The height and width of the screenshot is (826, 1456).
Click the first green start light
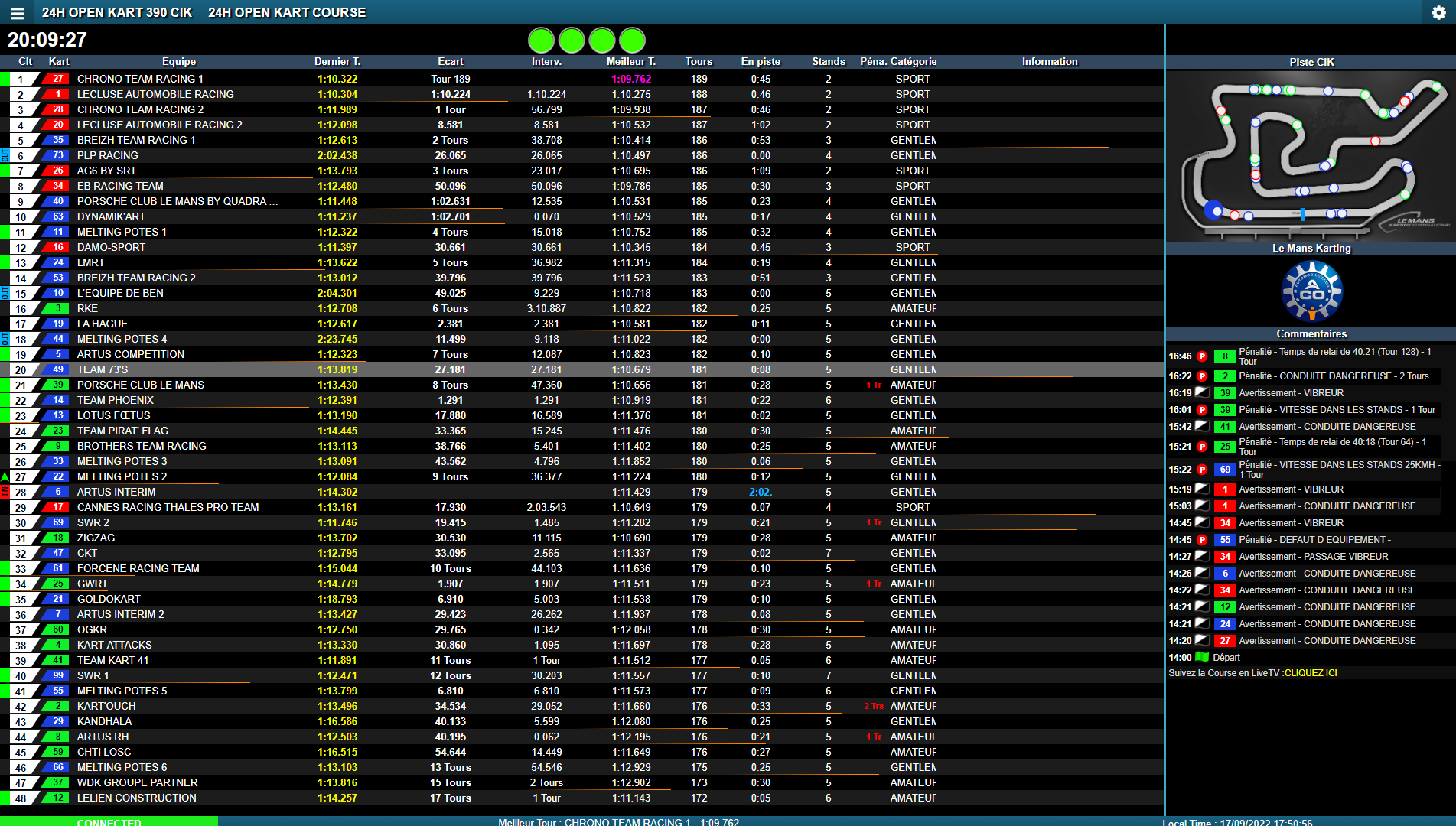[541, 40]
